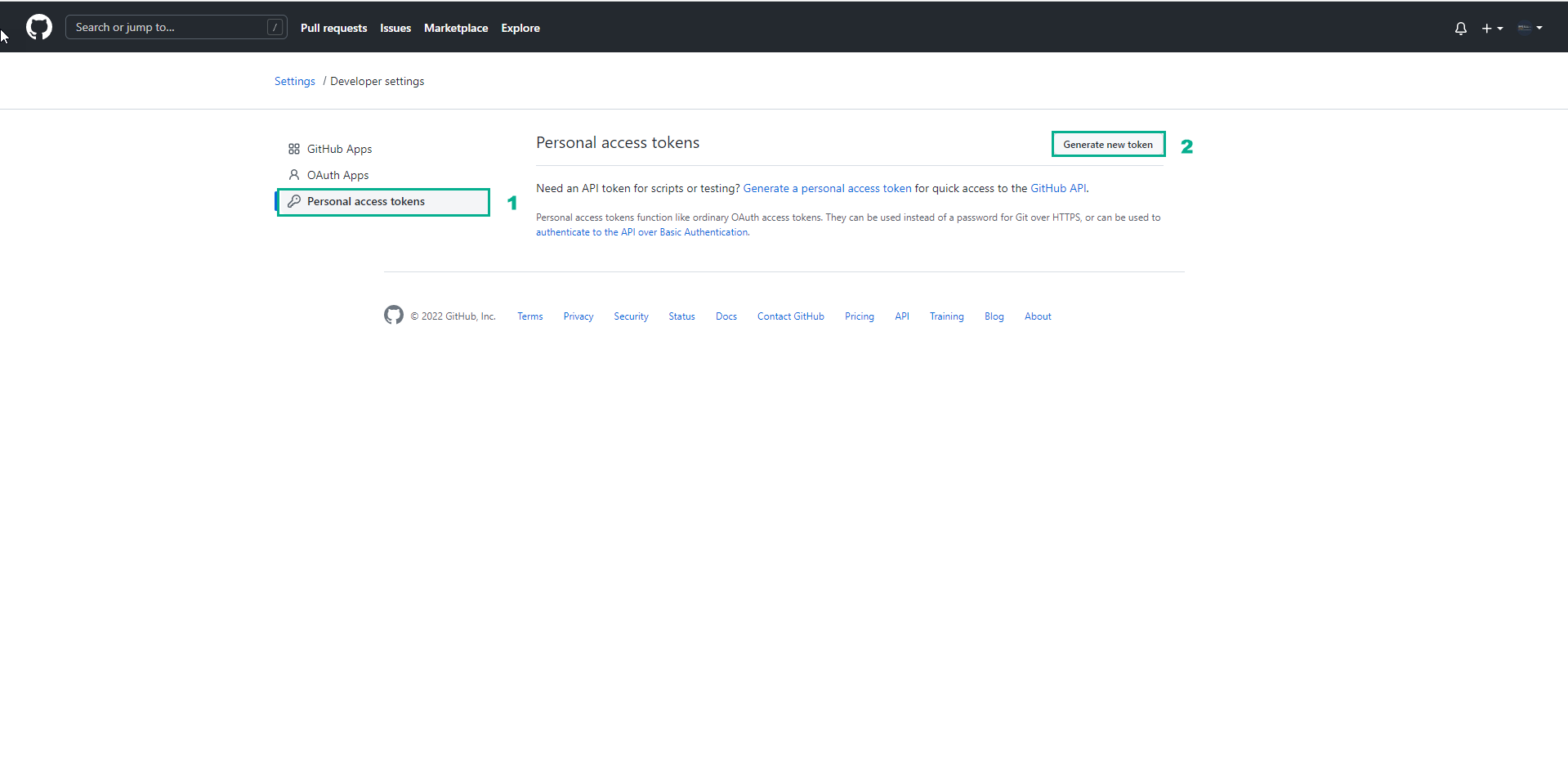
Task: Click the GitHub Octocat logo in header
Action: click(39, 27)
